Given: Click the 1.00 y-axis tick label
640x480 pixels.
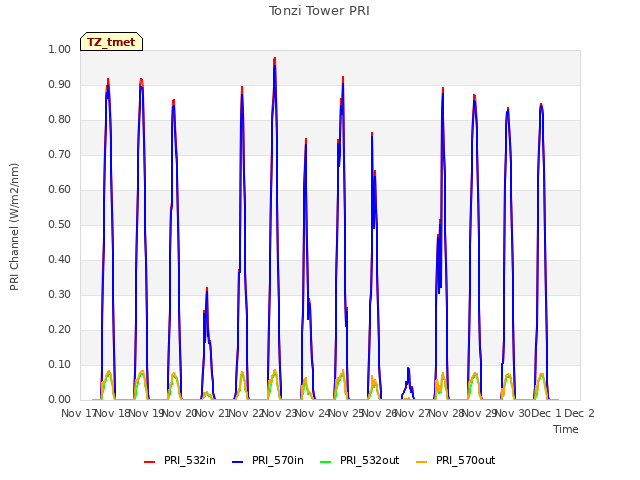Looking at the screenshot, I should (x=60, y=49).
